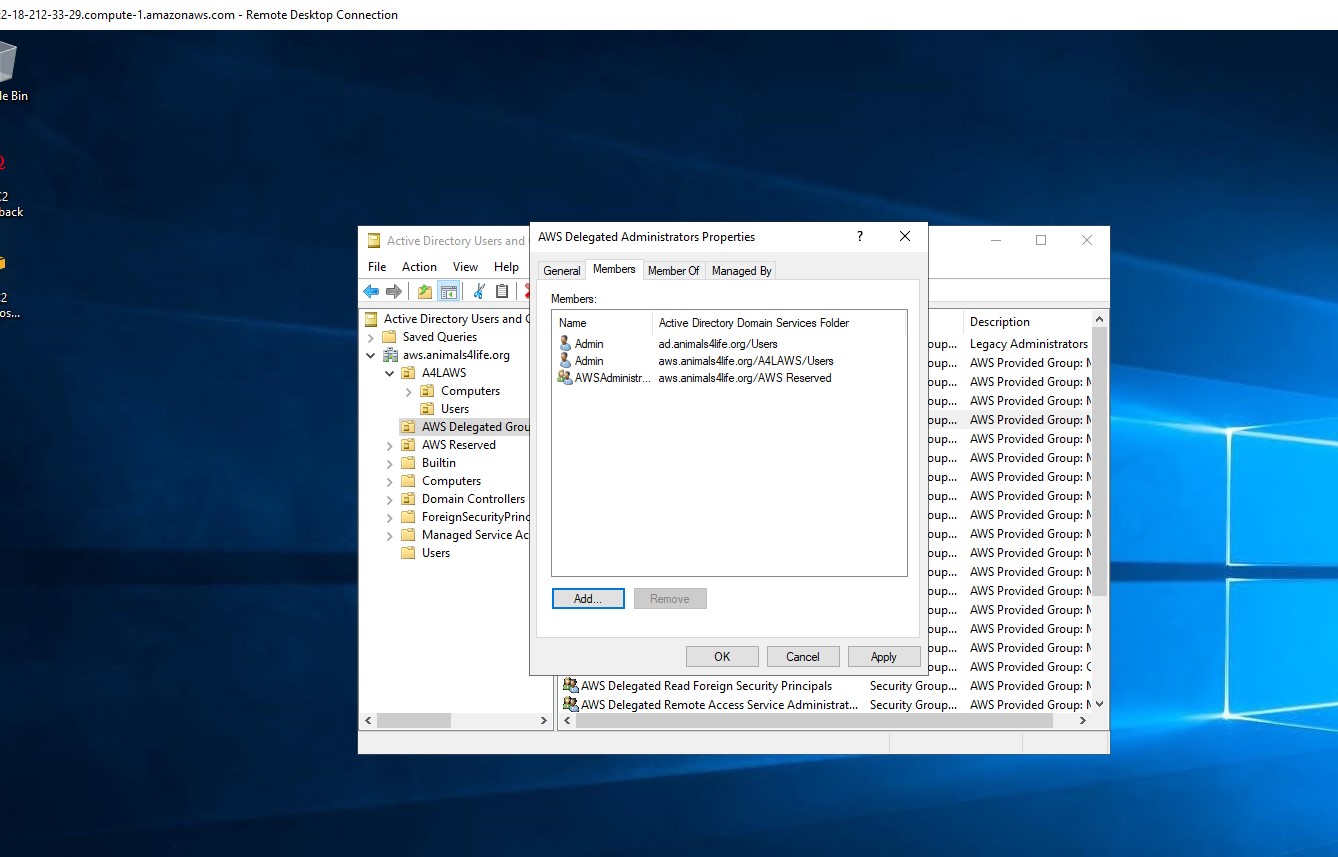Expand the AWS Reserved organizational unit
This screenshot has height=857, width=1338.
390,444
